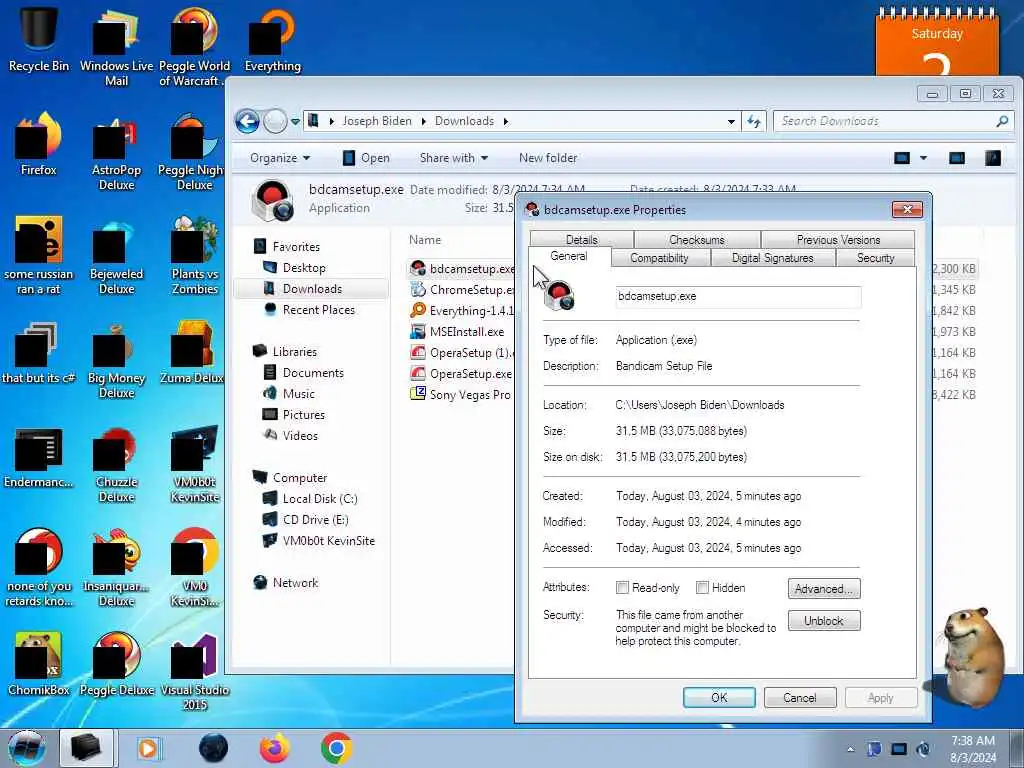Open the Organize dropdown menu
Image resolution: width=1024 pixels, height=768 pixels.
point(280,158)
